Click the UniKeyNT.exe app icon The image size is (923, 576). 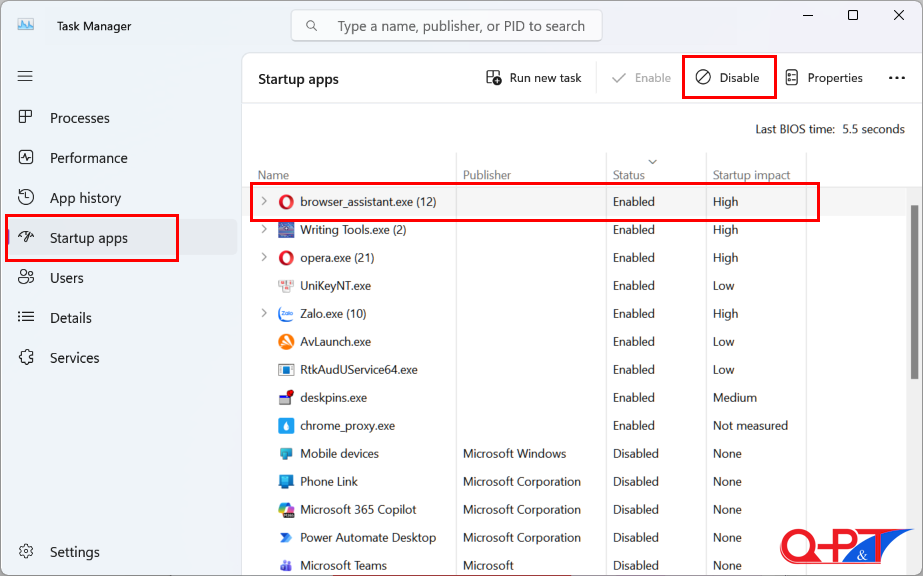coord(286,286)
